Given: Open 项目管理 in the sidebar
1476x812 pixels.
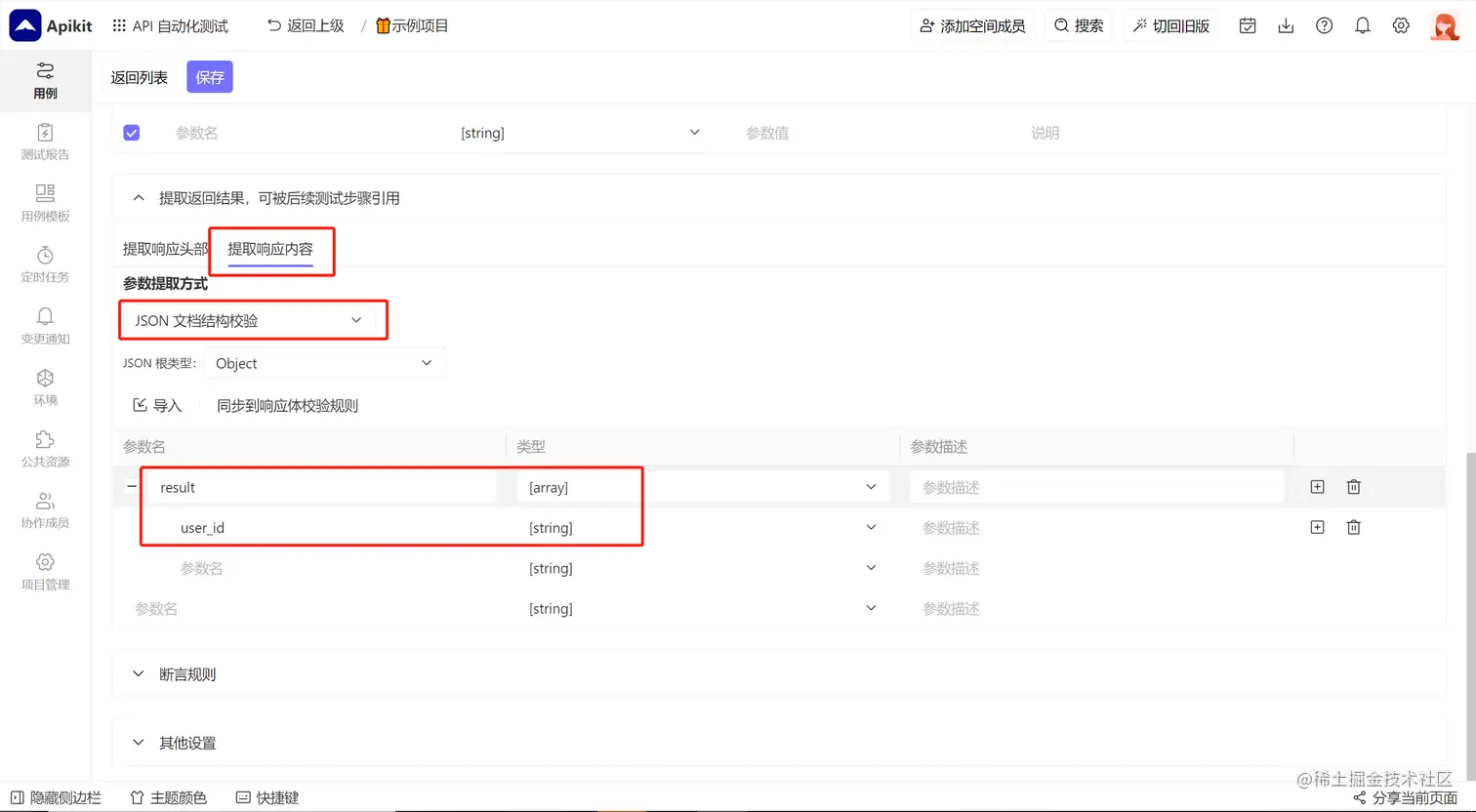Looking at the screenshot, I should [45, 572].
